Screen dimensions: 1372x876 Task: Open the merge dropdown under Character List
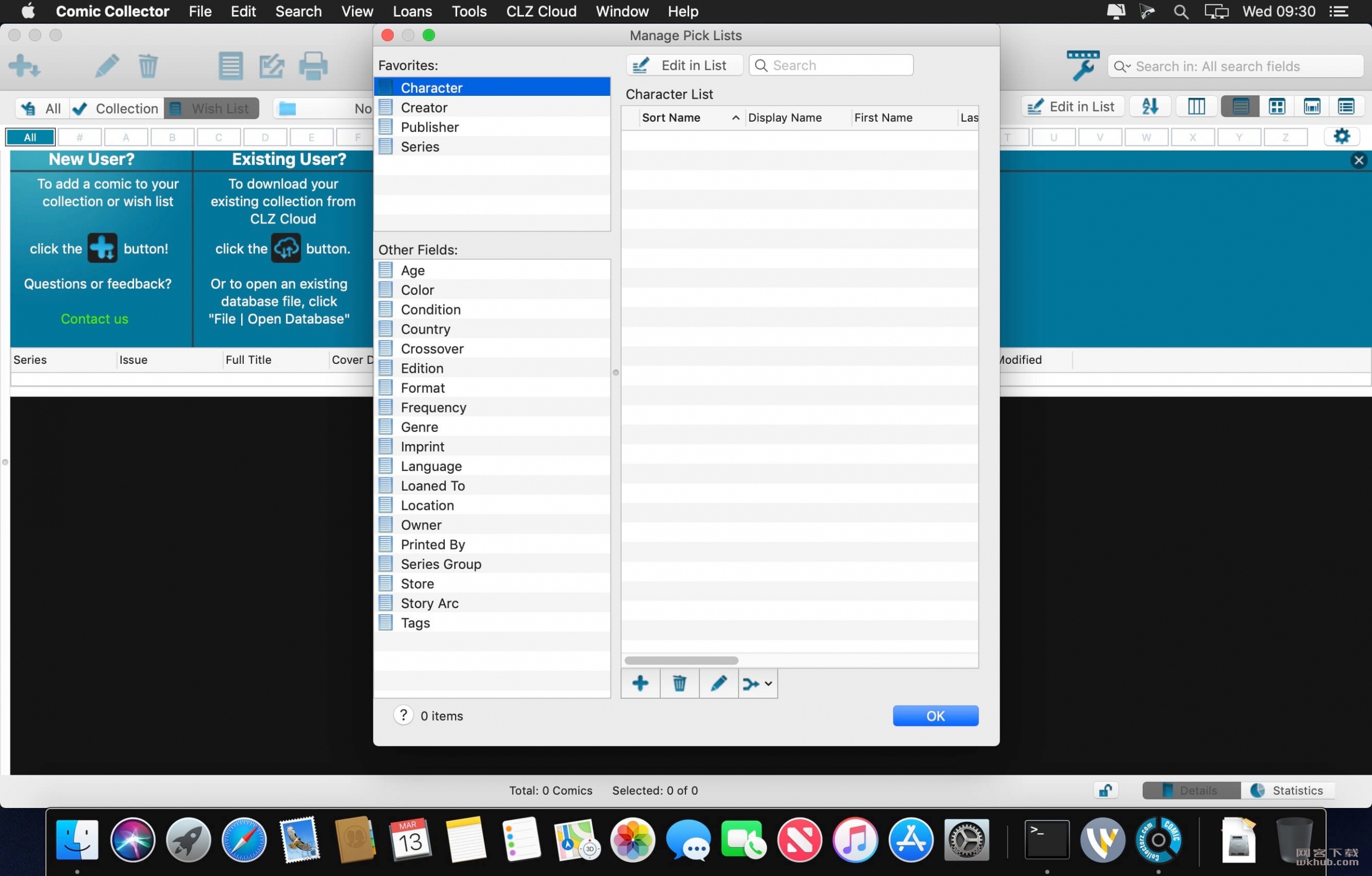758,683
